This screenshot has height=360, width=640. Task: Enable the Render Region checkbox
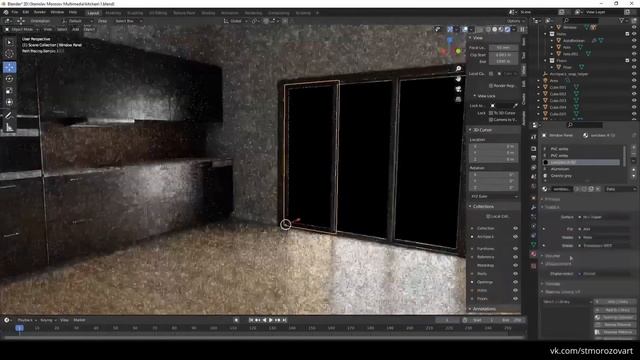click(491, 86)
